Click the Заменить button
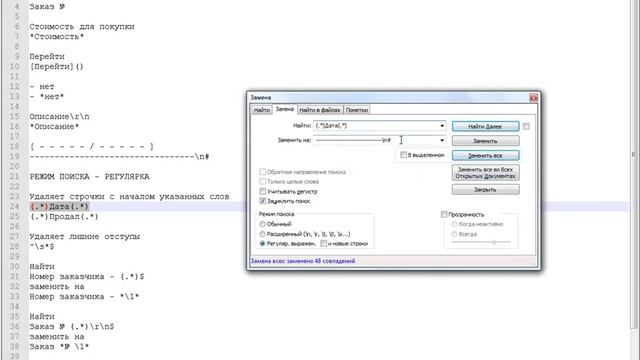 (x=485, y=141)
